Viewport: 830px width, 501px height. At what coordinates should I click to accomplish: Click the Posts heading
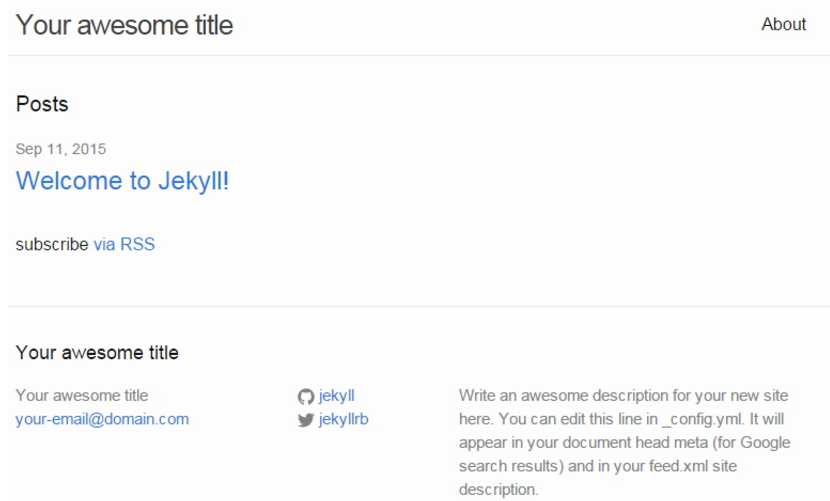pyautogui.click(x=42, y=104)
